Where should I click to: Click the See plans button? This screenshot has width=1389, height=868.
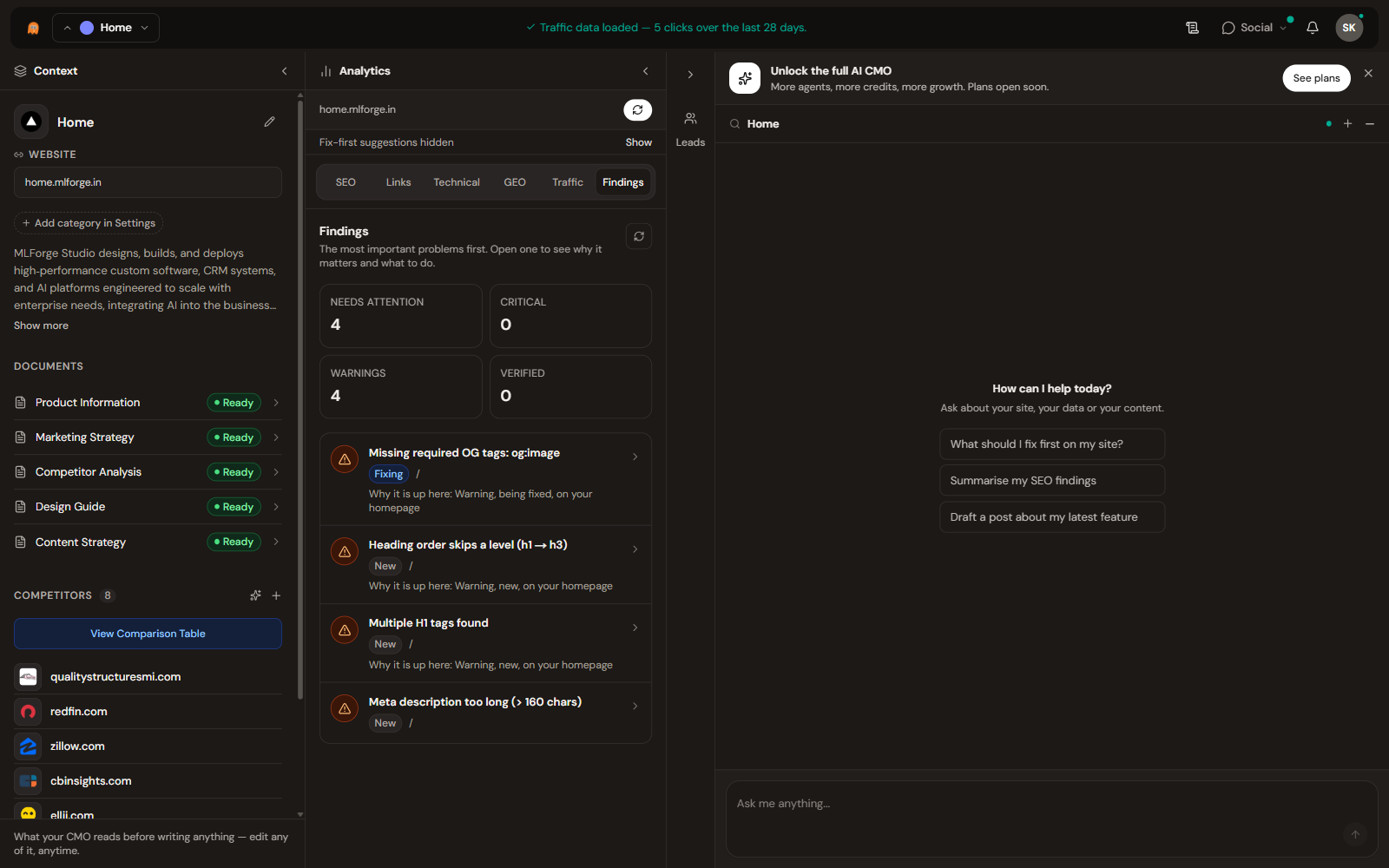(x=1316, y=78)
